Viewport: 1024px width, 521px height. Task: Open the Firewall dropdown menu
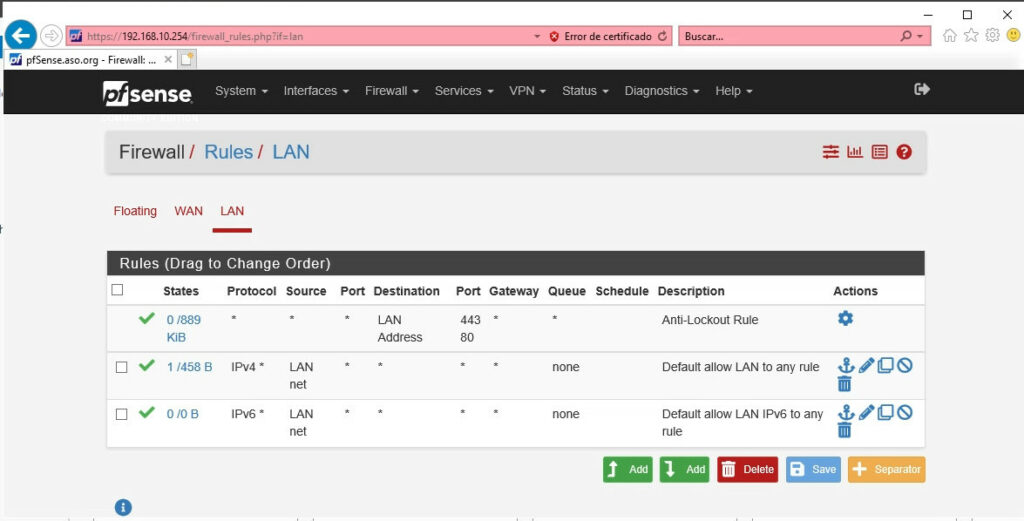pyautogui.click(x=391, y=91)
